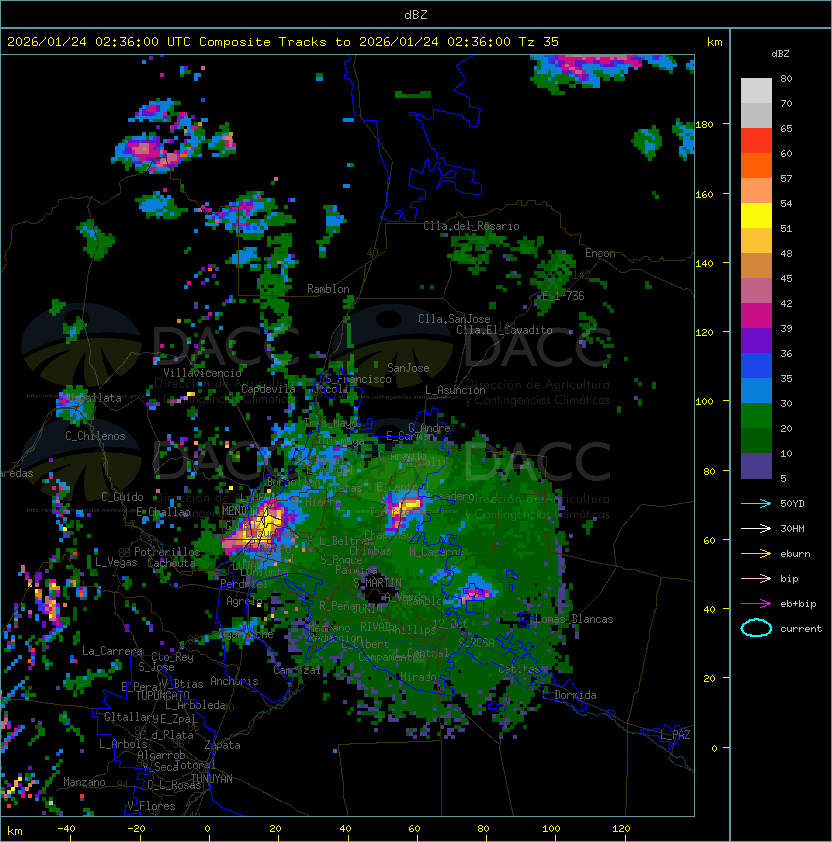The height and width of the screenshot is (842, 832).
Task: Click the white 30HM arrow in legend
Action: click(x=756, y=528)
